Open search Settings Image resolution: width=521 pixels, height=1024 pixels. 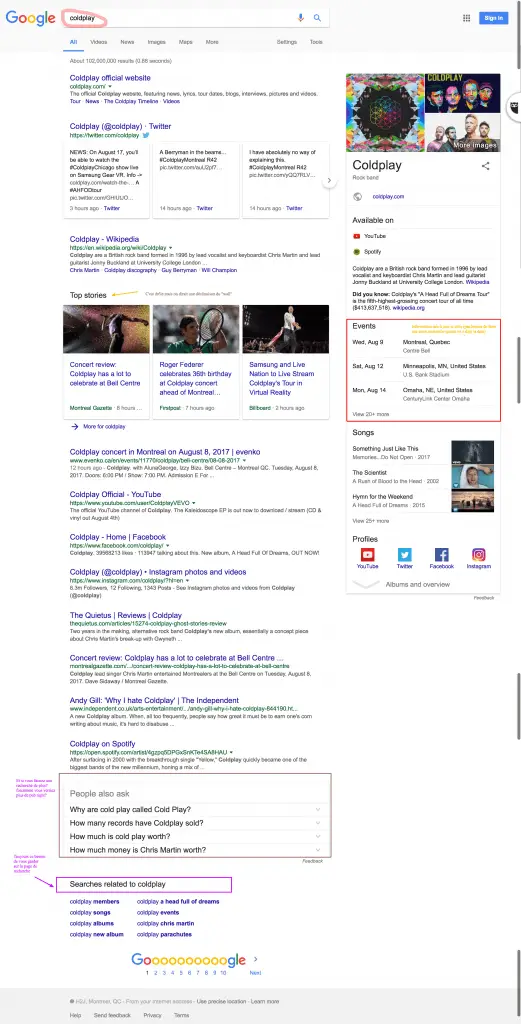click(287, 42)
